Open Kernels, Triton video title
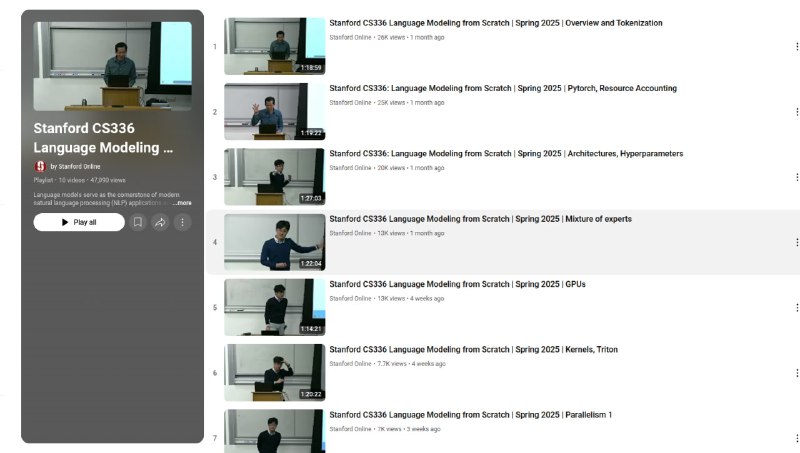This screenshot has height=453, width=800. (x=473, y=349)
